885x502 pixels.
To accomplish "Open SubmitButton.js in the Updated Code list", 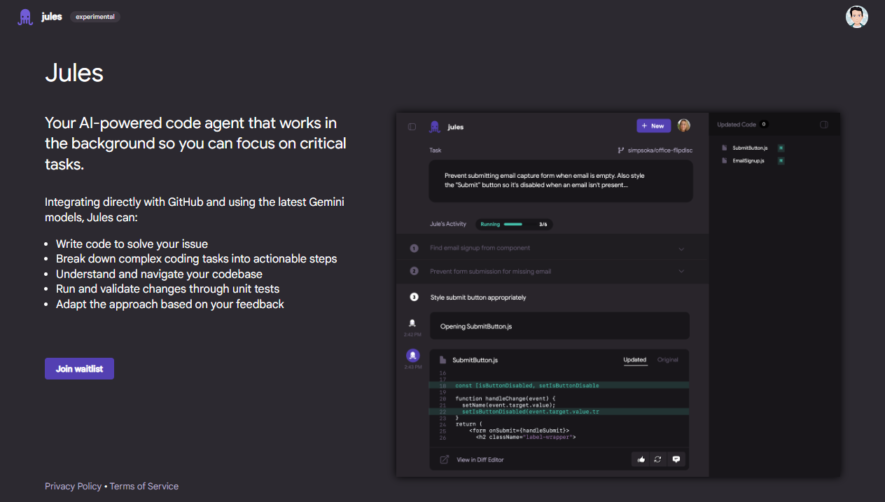I will point(750,148).
